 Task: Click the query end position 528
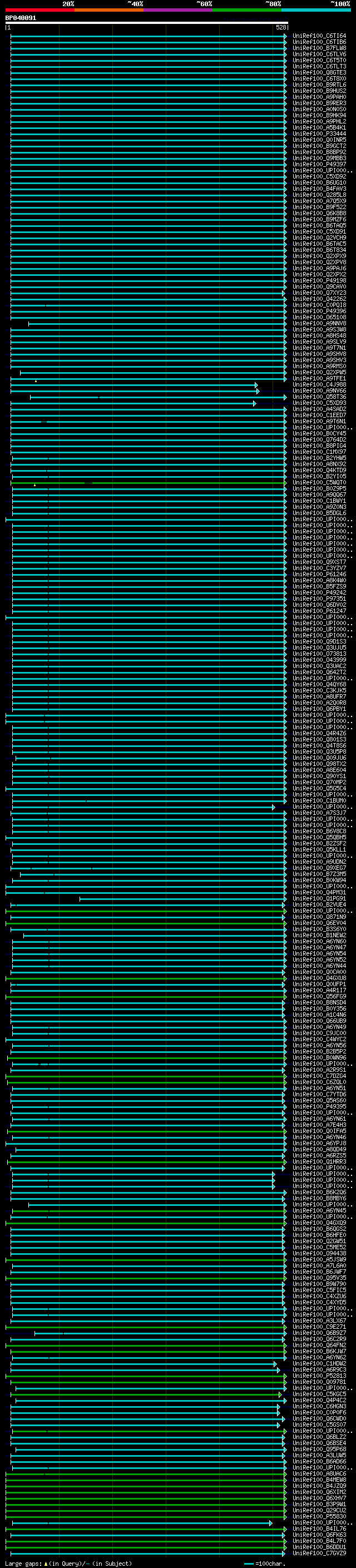pyautogui.click(x=280, y=27)
